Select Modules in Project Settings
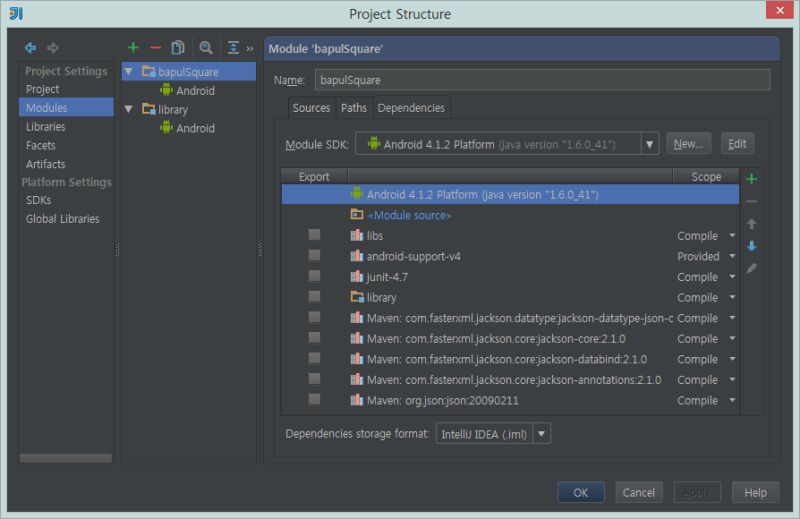 (x=66, y=107)
